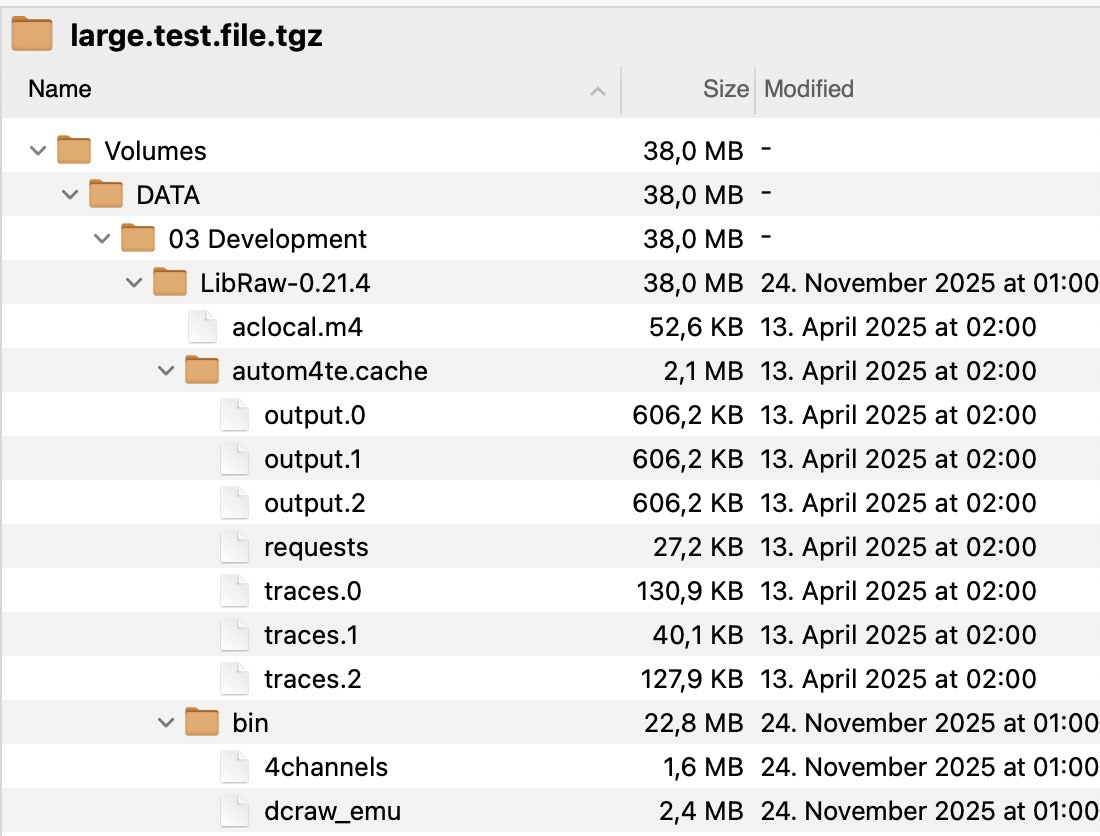
Task: Sort by the Size column header
Action: coord(726,89)
